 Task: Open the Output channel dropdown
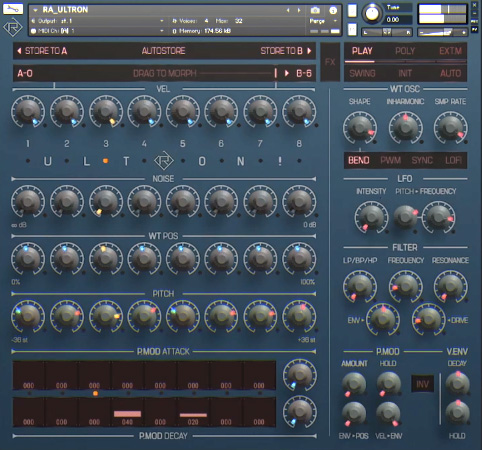[161, 21]
